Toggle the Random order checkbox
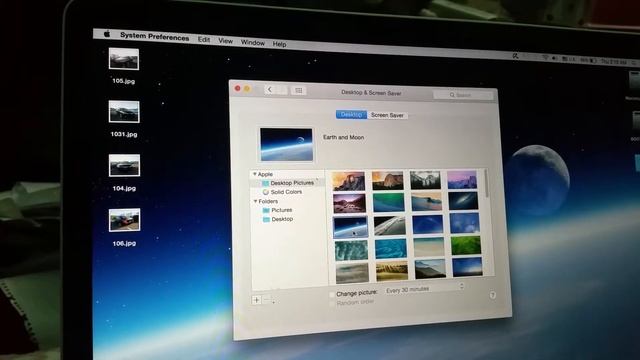 (332, 303)
